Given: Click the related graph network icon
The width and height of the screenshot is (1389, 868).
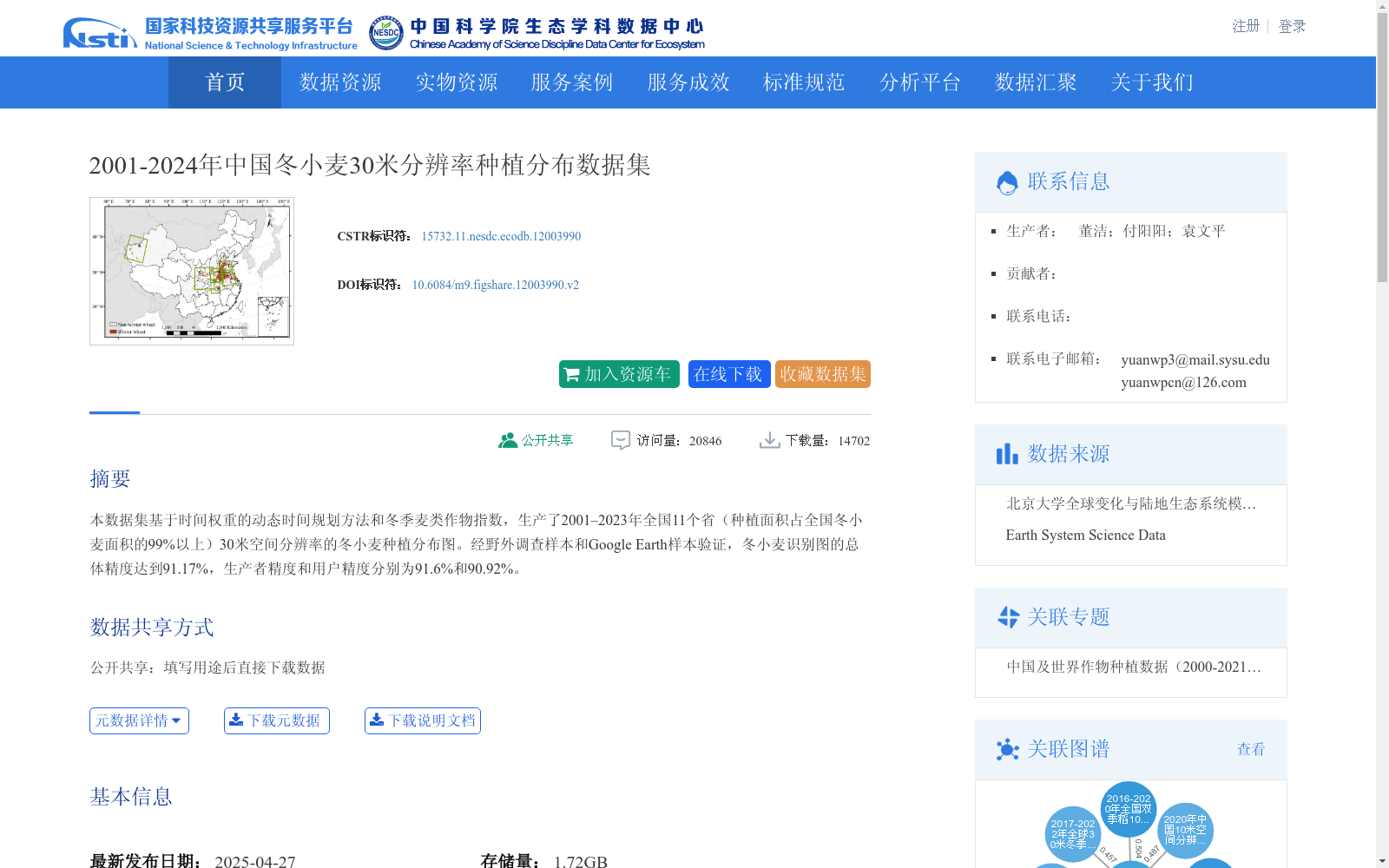Looking at the screenshot, I should 1008,749.
